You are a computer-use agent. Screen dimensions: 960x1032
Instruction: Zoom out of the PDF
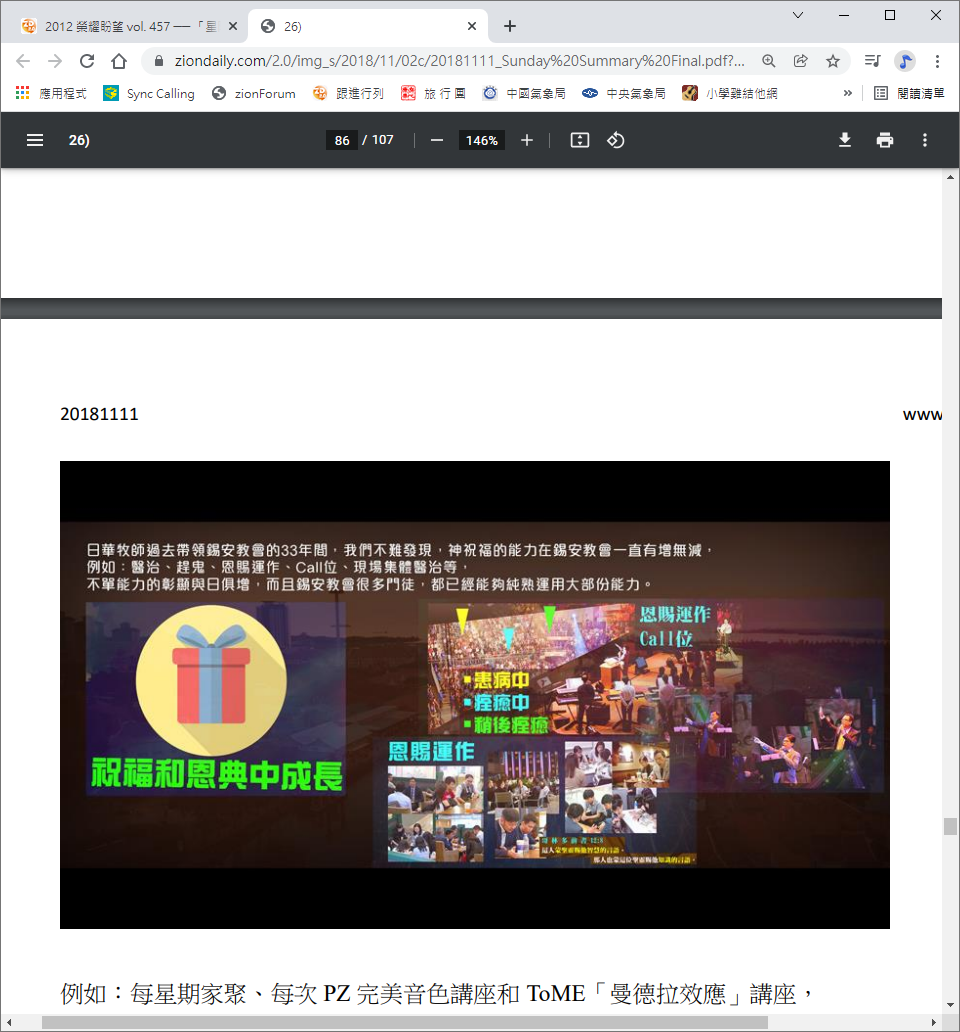tap(437, 140)
